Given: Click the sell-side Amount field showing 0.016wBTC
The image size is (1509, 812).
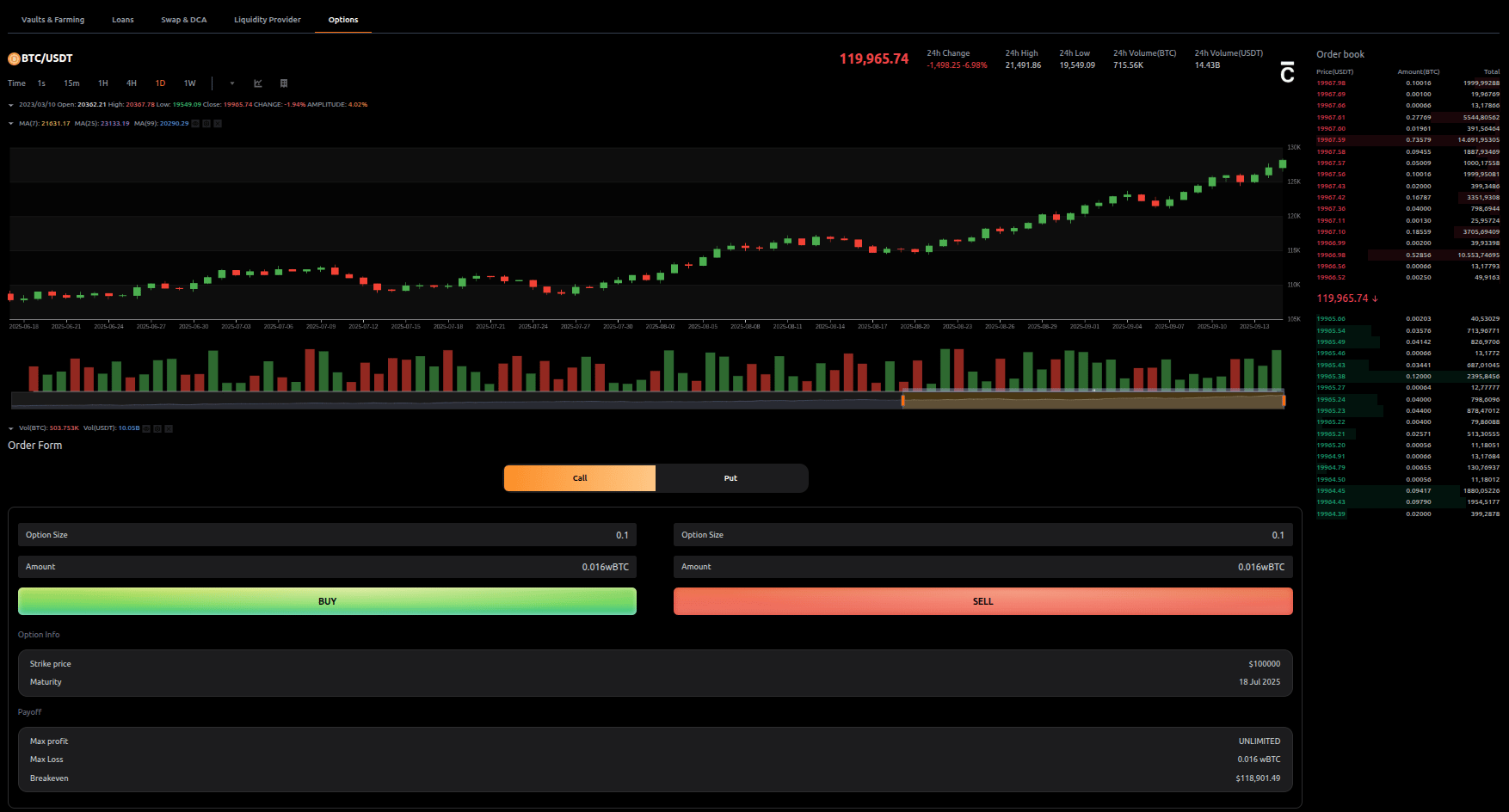Looking at the screenshot, I should tap(983, 567).
